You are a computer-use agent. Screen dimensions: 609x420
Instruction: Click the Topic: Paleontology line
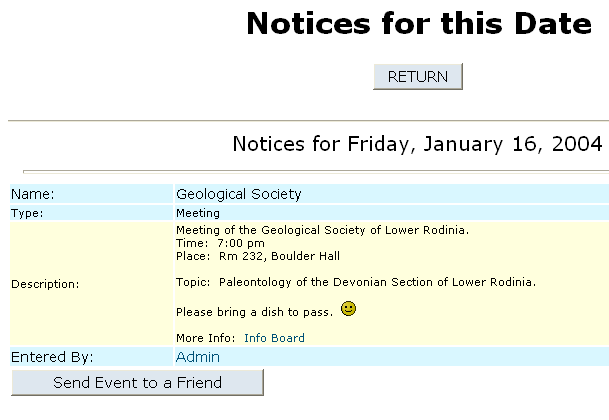355,282
